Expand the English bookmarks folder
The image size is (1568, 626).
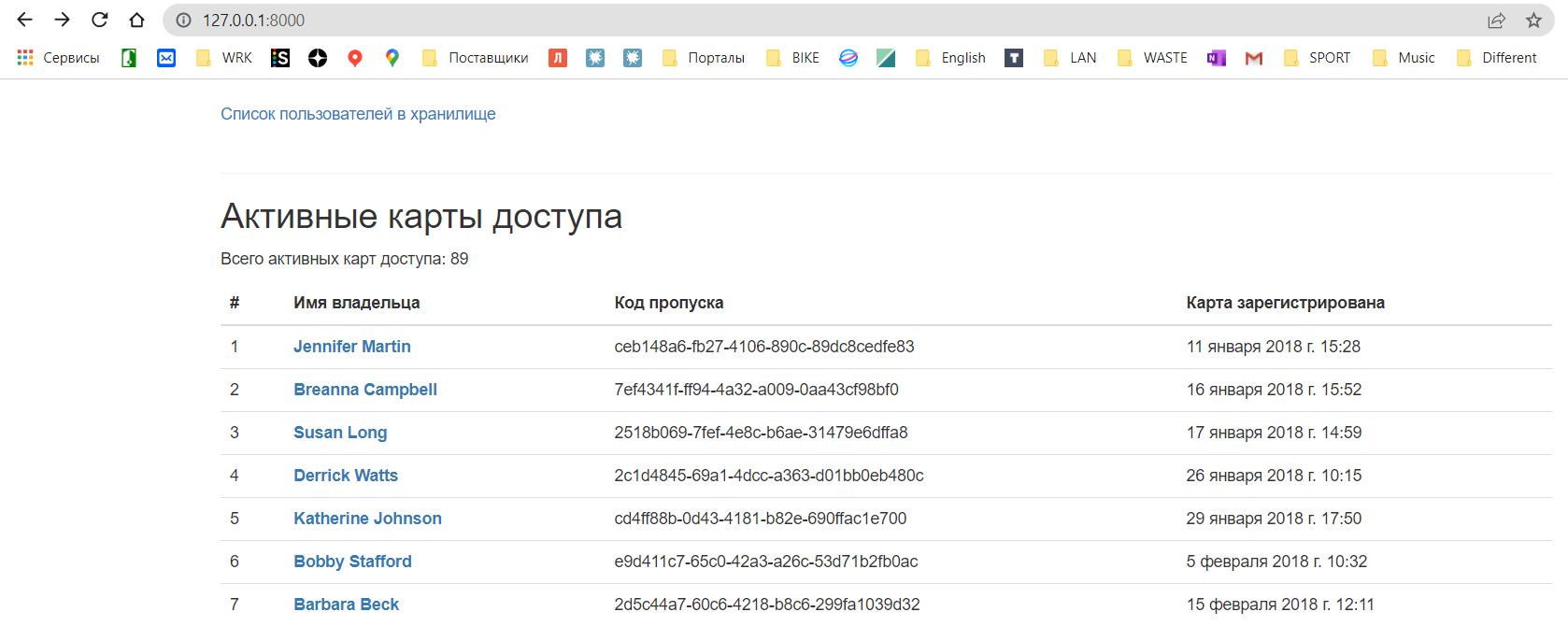pos(950,58)
